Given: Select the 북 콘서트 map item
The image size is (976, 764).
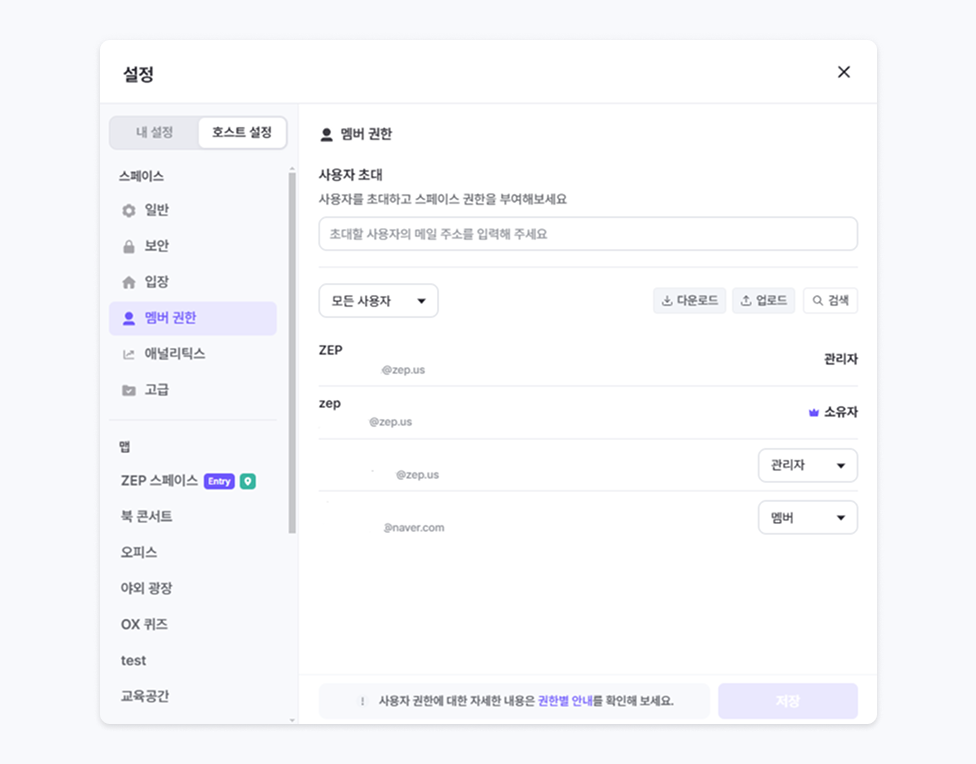Looking at the screenshot, I should coord(147,517).
